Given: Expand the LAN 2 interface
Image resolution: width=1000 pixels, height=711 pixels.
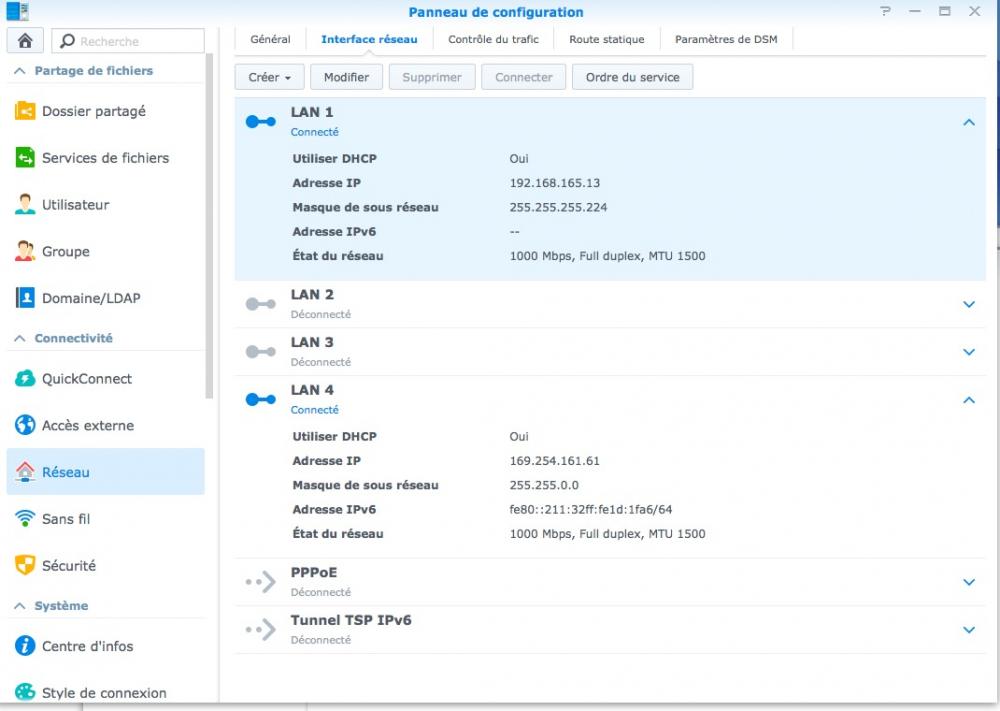Looking at the screenshot, I should [x=968, y=304].
